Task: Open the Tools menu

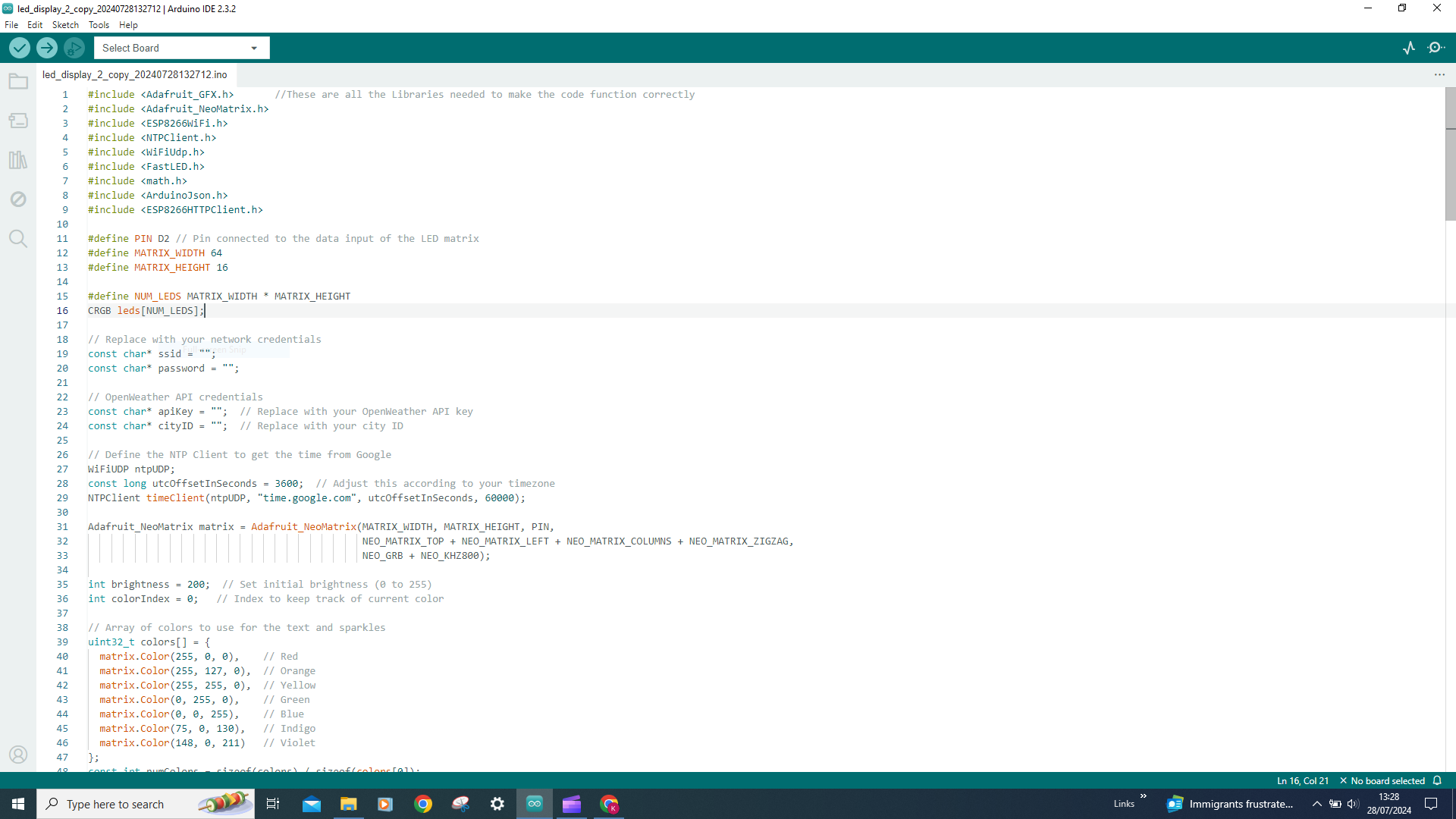Action: (99, 25)
